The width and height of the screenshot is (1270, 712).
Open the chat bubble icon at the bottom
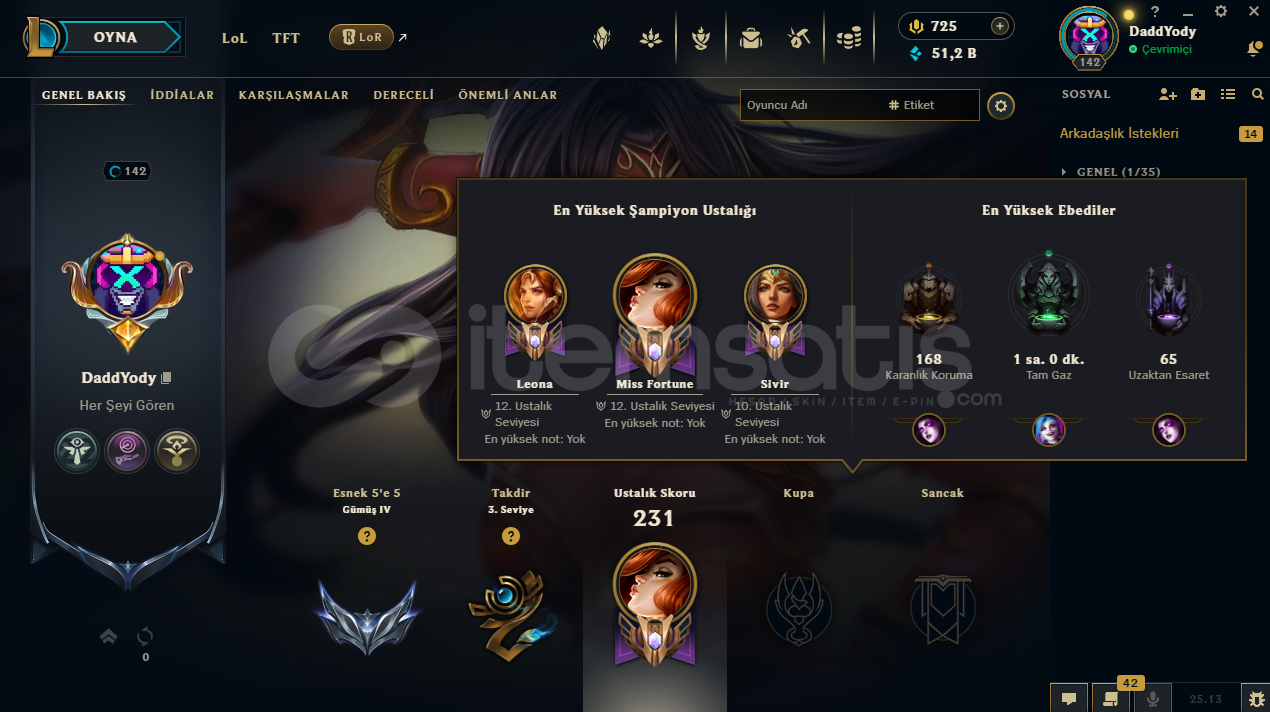point(1069,698)
